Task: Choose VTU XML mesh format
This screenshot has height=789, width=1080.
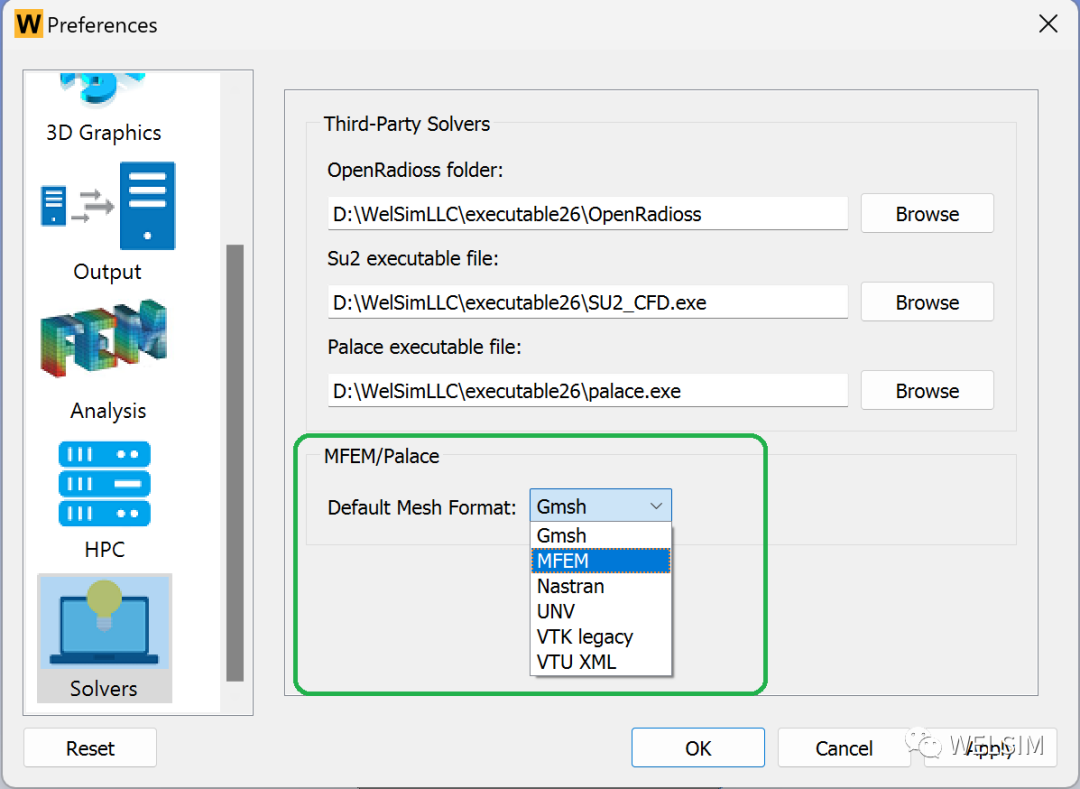Action: coord(600,662)
